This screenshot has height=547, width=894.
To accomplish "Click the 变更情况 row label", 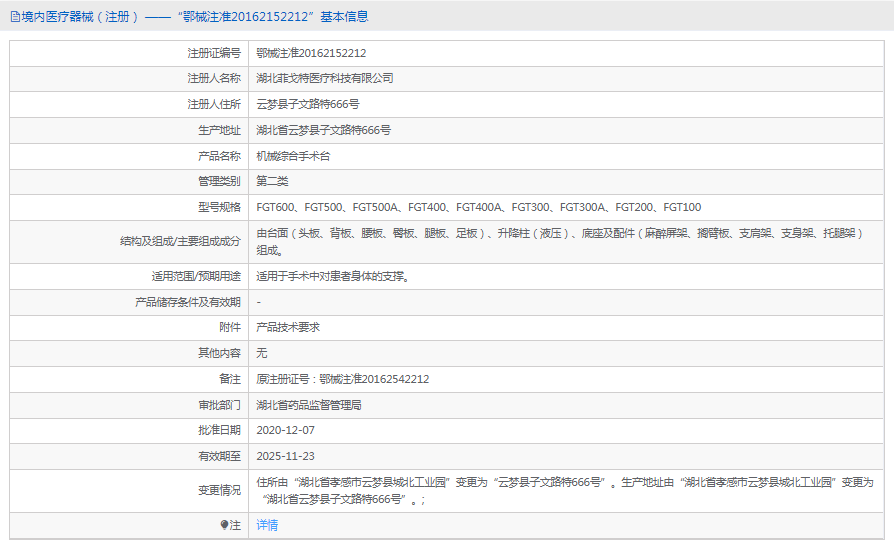I will (x=220, y=491).
